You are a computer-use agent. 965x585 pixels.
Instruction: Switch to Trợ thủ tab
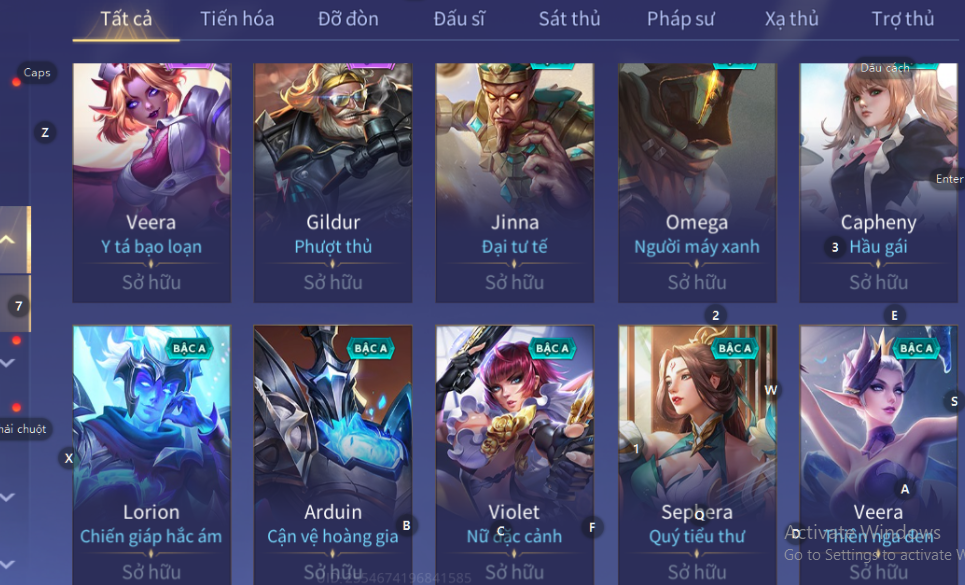tap(903, 19)
